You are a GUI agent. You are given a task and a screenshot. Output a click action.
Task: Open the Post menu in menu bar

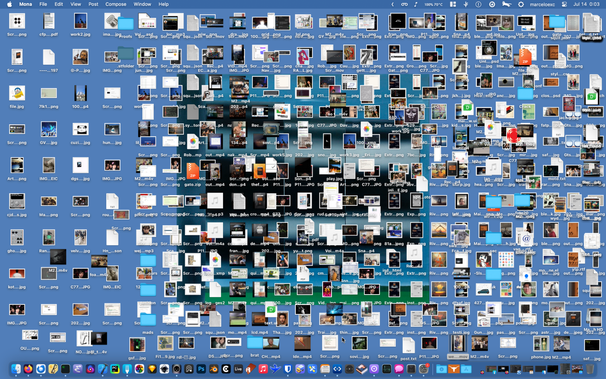tap(93, 4)
